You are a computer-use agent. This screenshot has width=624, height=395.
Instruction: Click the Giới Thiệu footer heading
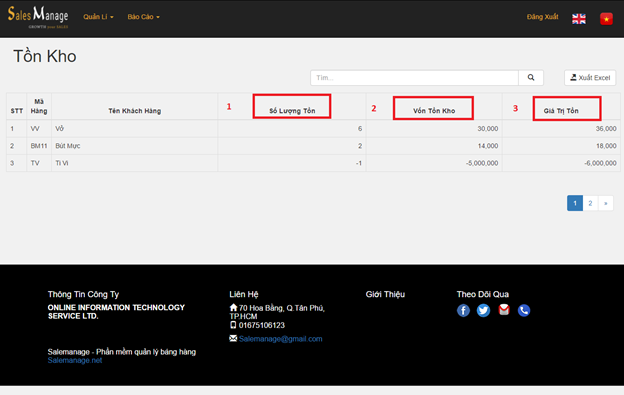pyautogui.click(x=385, y=294)
